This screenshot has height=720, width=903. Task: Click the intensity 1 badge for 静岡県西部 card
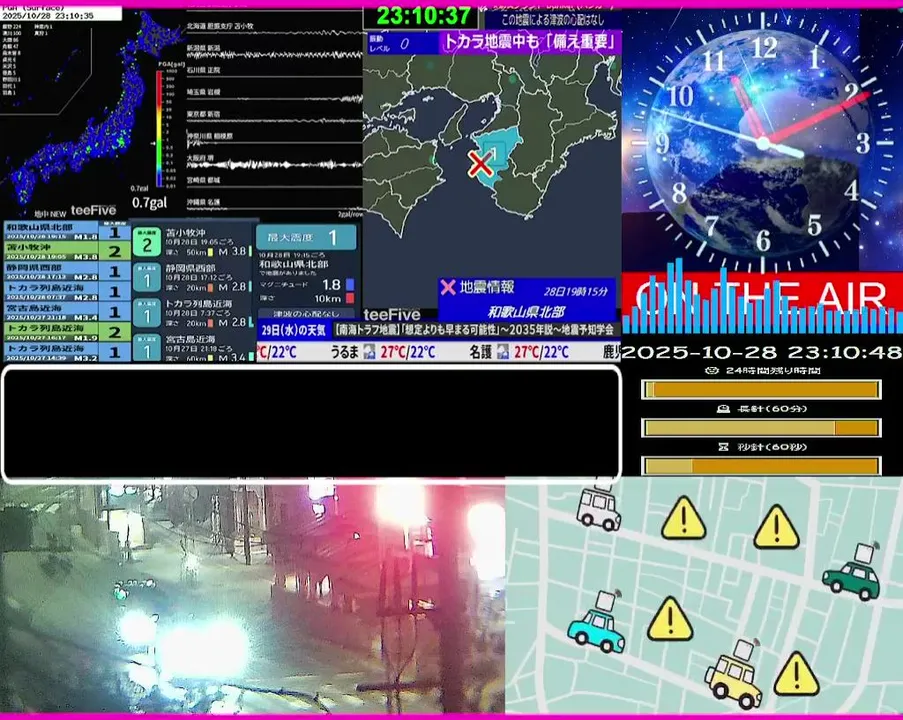coord(147,278)
